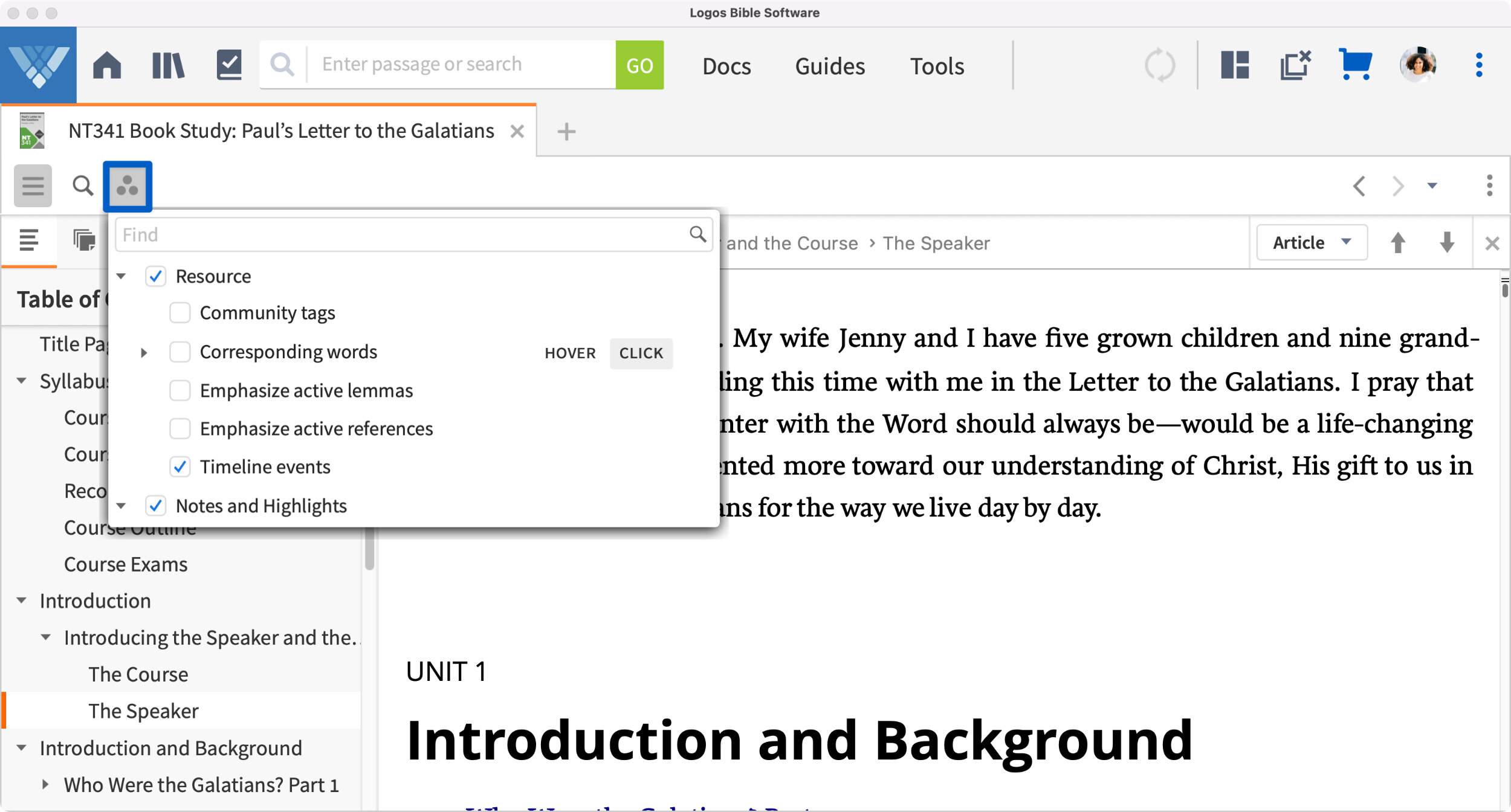
Task: Focus the Enter passage or search field
Action: (462, 64)
